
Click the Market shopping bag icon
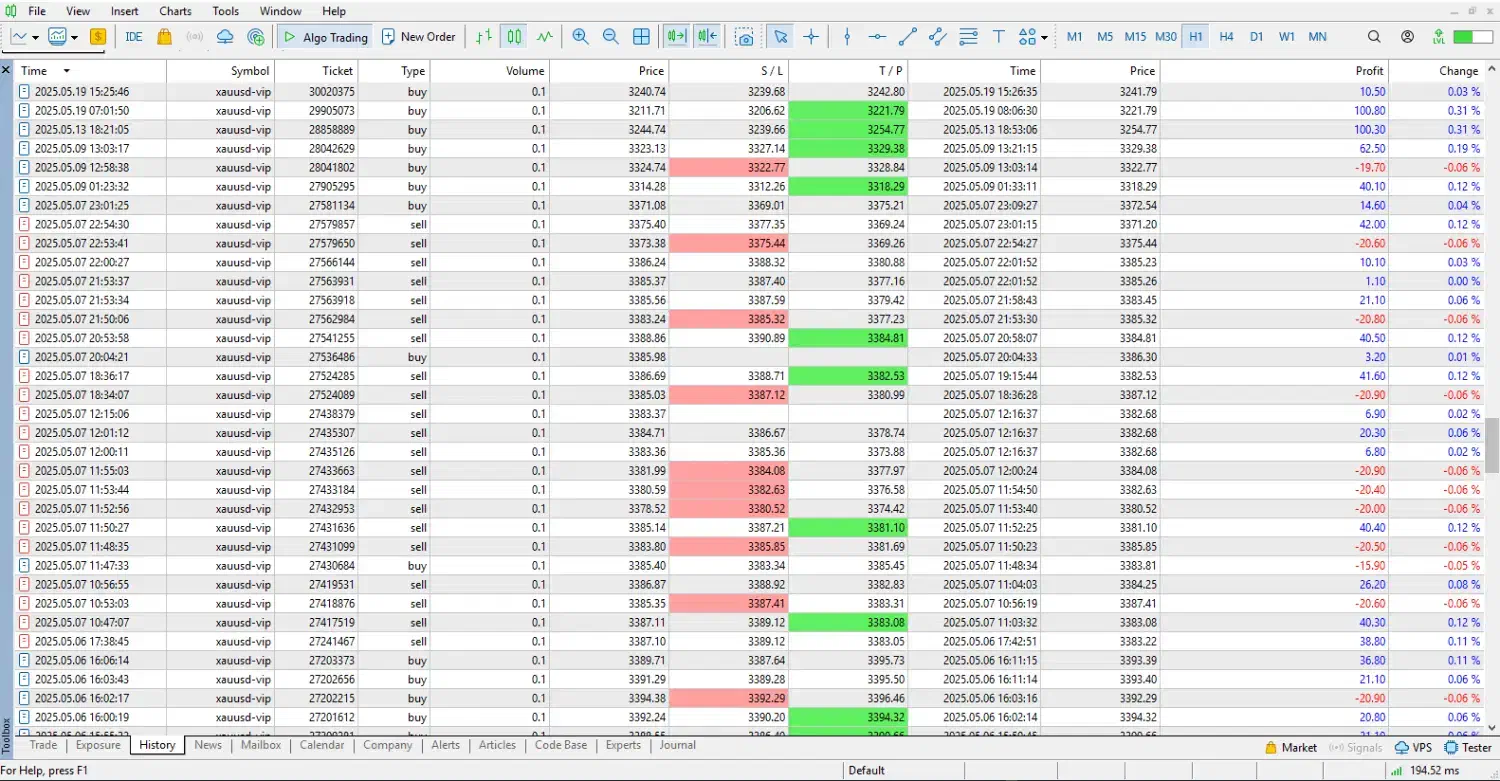tap(164, 37)
